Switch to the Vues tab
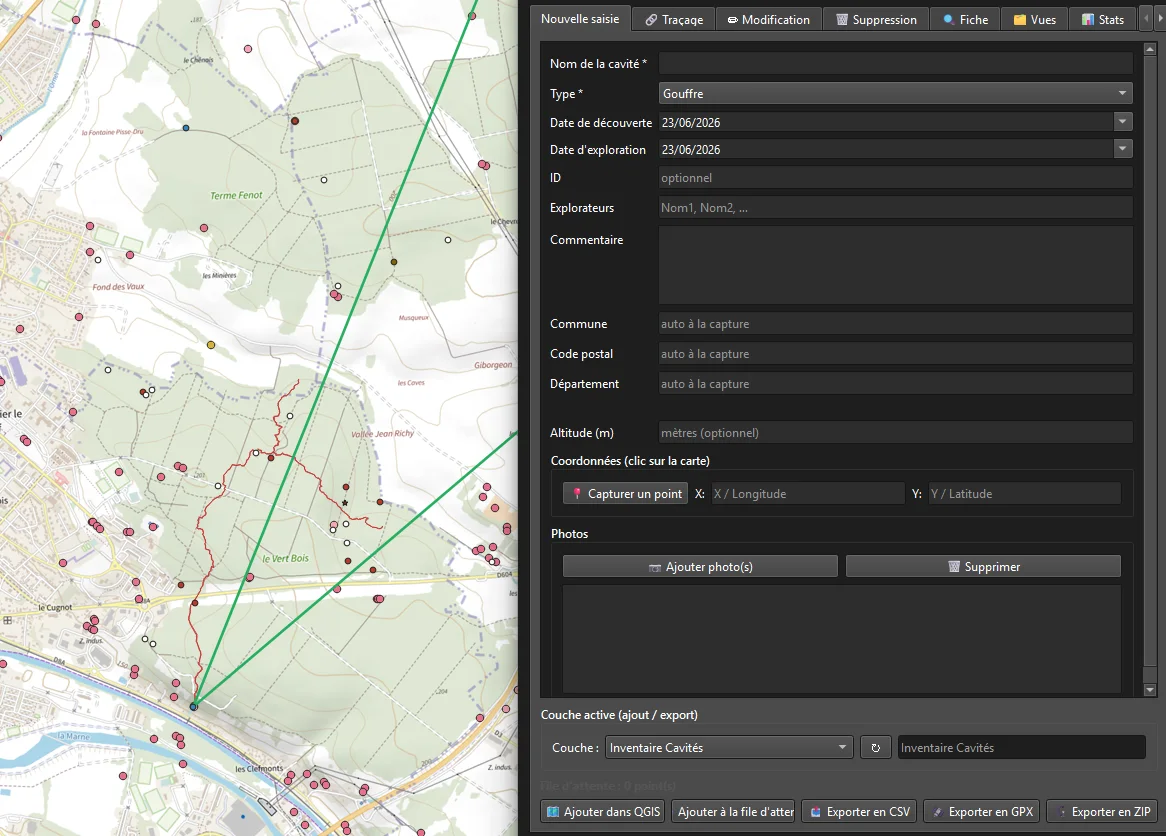 coord(1035,19)
